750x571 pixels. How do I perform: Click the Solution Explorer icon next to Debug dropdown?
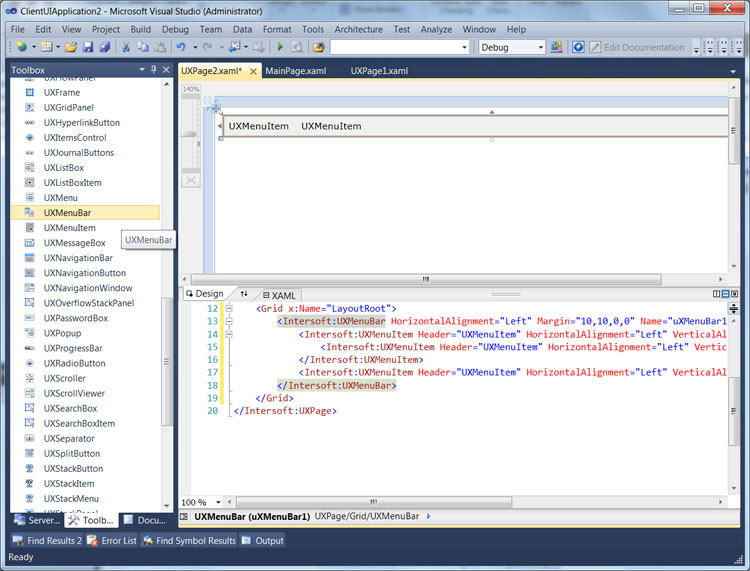click(x=557, y=47)
